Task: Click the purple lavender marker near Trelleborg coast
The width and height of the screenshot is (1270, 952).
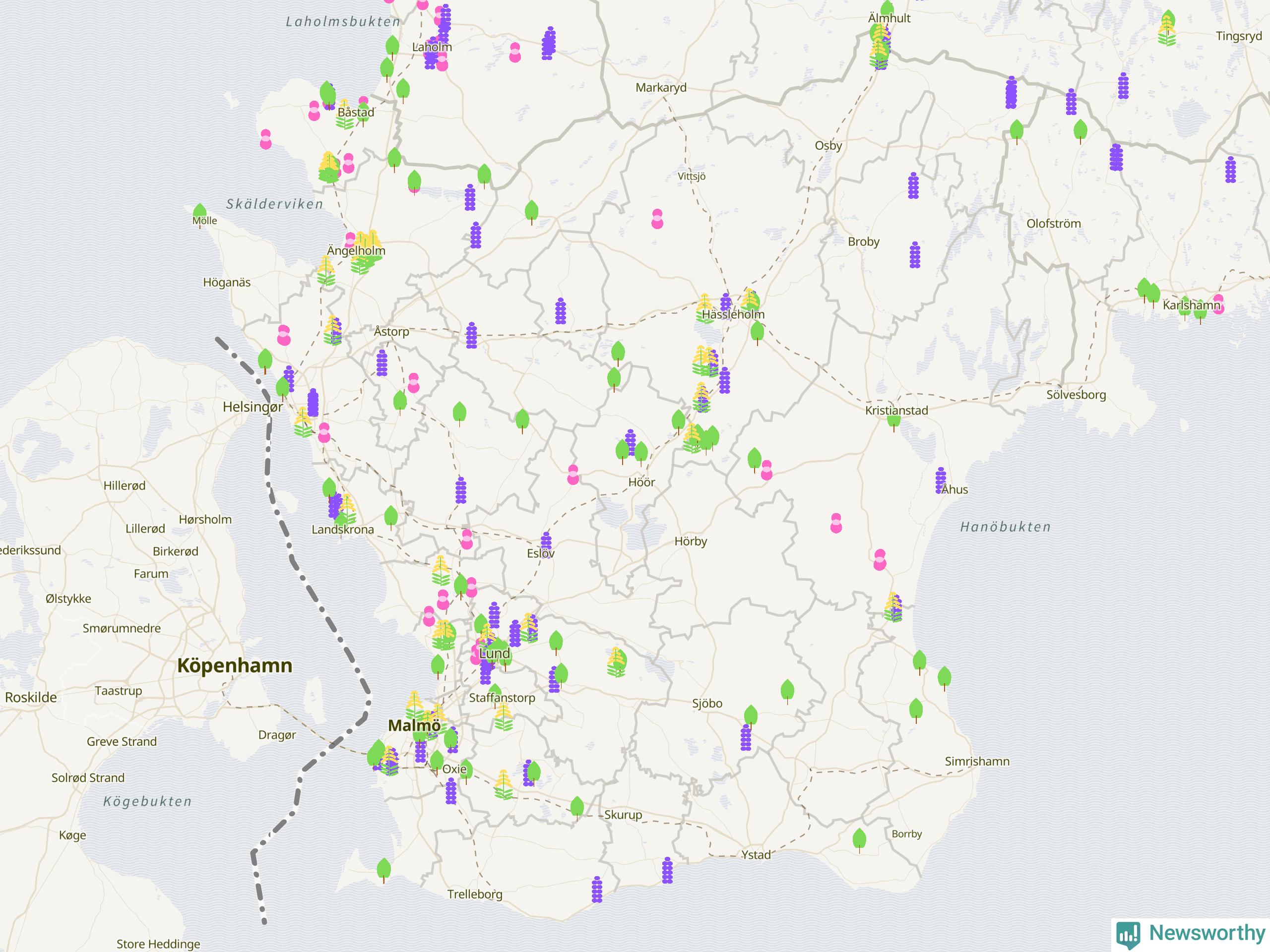Action: pyautogui.click(x=597, y=890)
